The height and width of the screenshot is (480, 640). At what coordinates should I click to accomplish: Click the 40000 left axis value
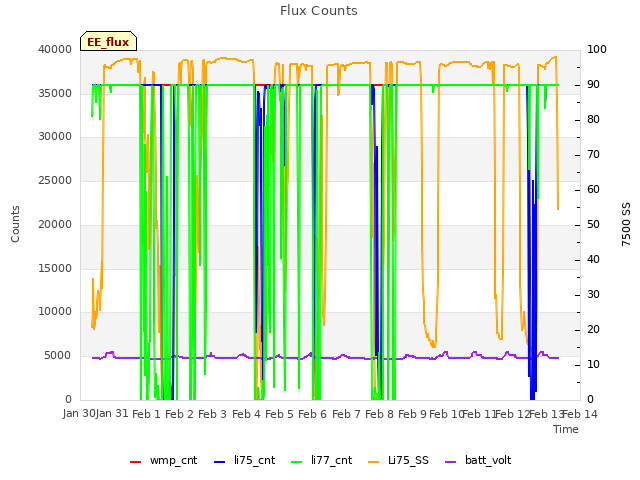[x=55, y=49]
